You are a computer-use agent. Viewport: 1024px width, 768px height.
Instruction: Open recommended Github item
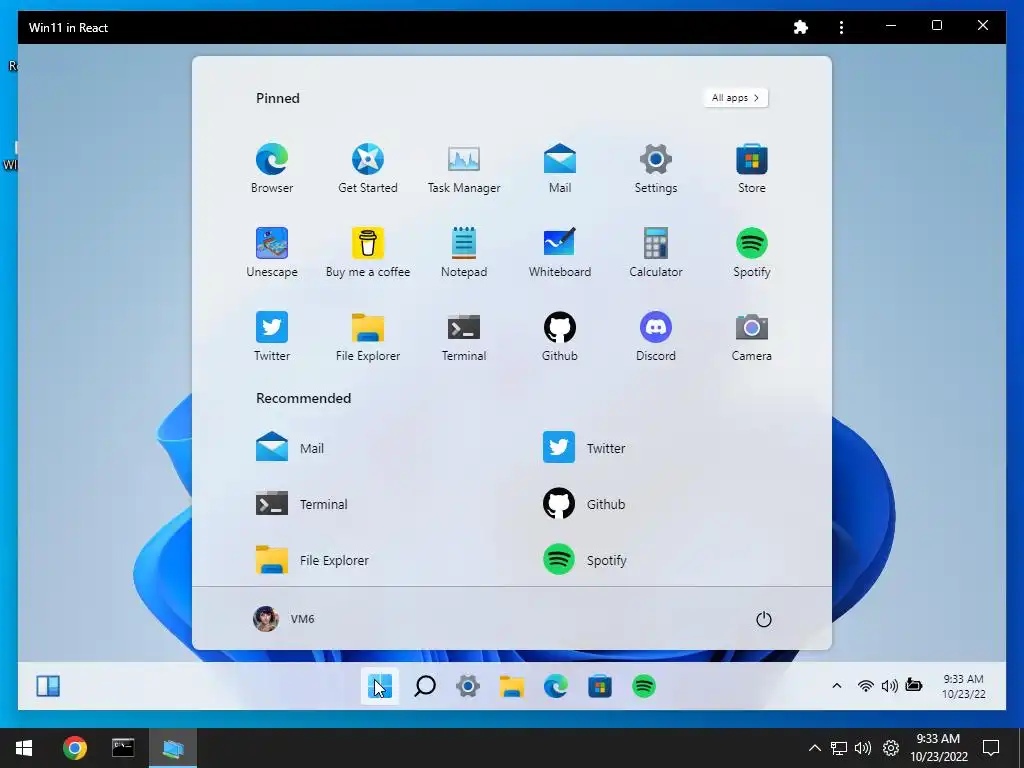pyautogui.click(x=584, y=504)
